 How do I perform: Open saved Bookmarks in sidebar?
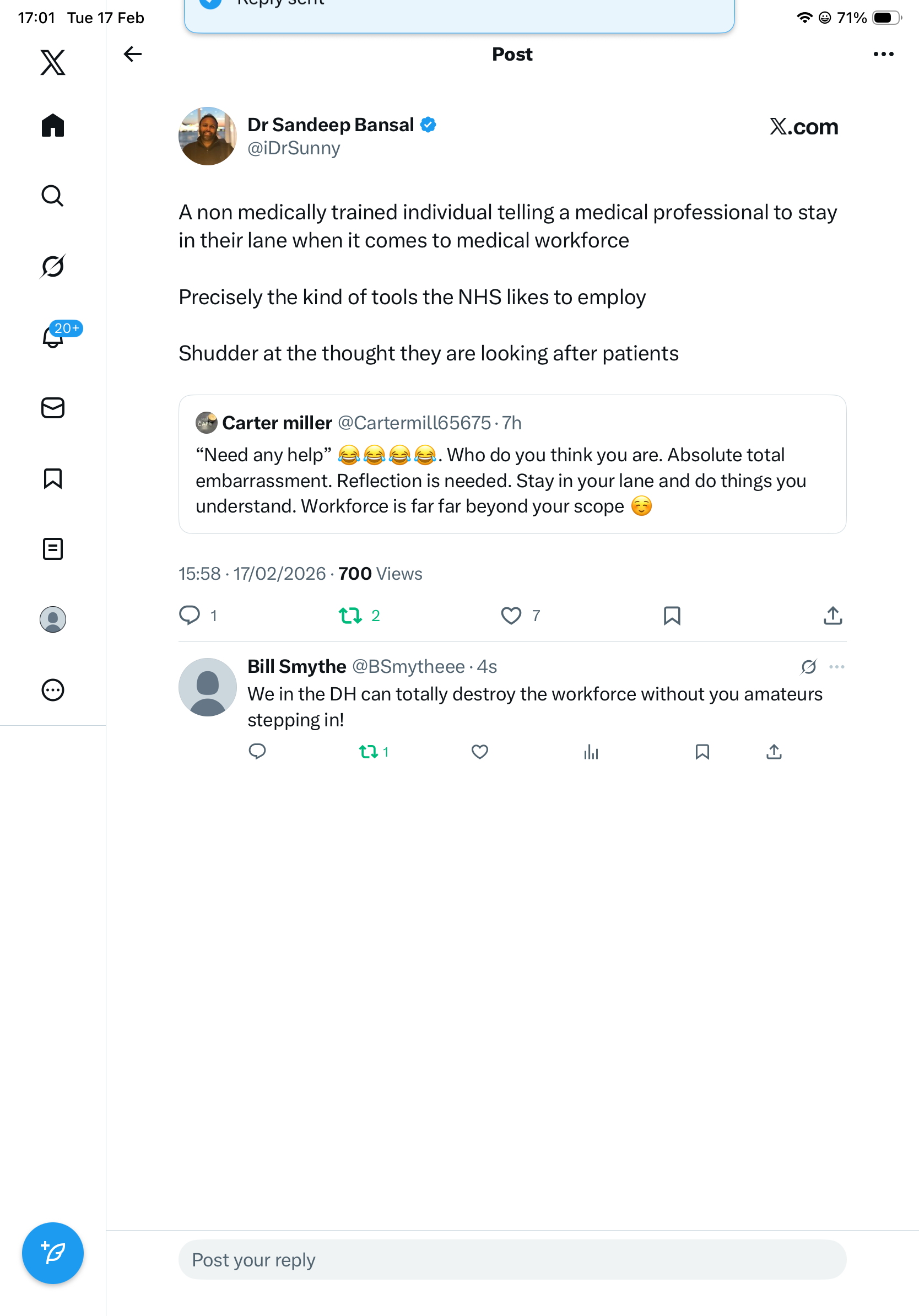click(53, 478)
